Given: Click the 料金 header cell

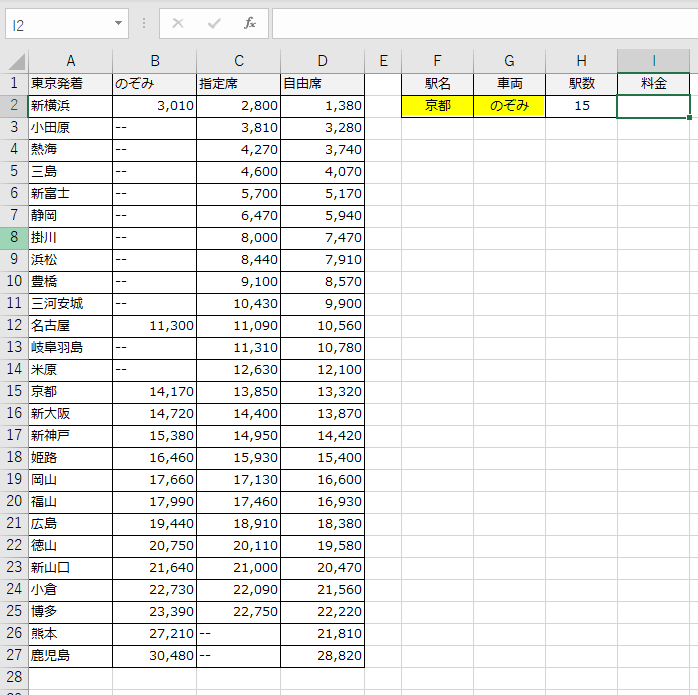Looking at the screenshot, I should 653,83.
